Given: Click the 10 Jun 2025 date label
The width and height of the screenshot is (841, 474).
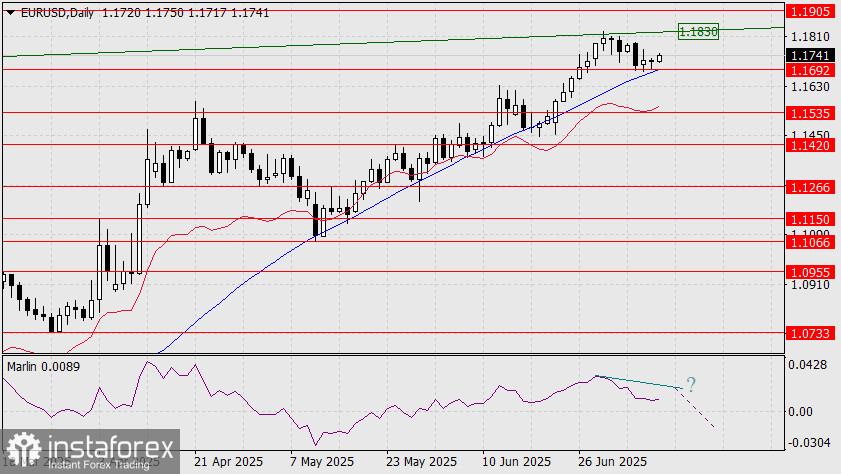Looking at the screenshot, I should click(x=517, y=462).
